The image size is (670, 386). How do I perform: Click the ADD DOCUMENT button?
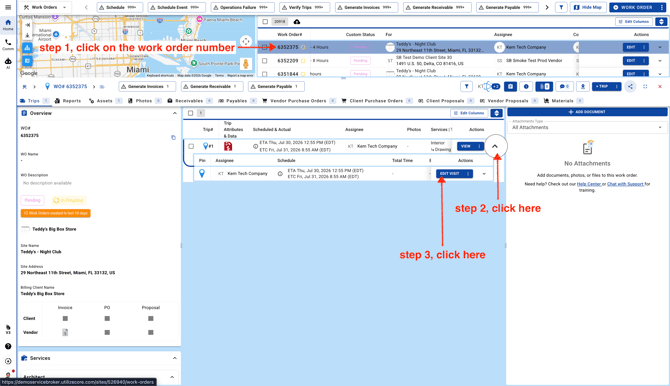pos(587,112)
